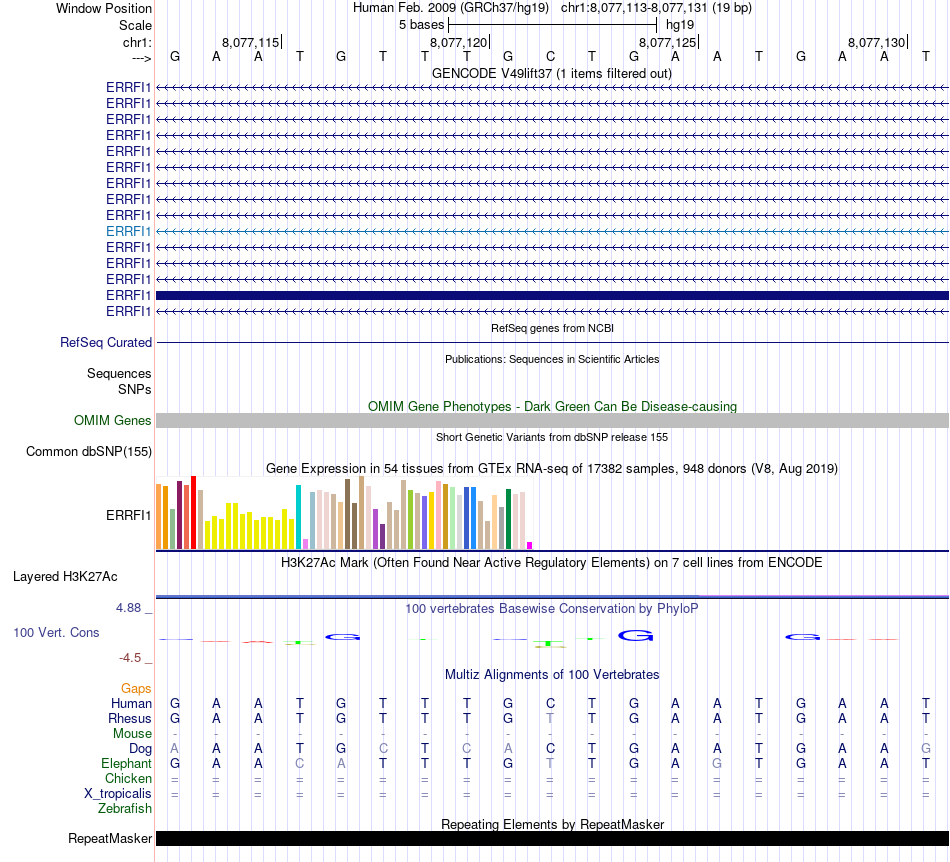Click the sequence direction arrow label
The width and height of the screenshot is (950, 862).
(x=141, y=58)
